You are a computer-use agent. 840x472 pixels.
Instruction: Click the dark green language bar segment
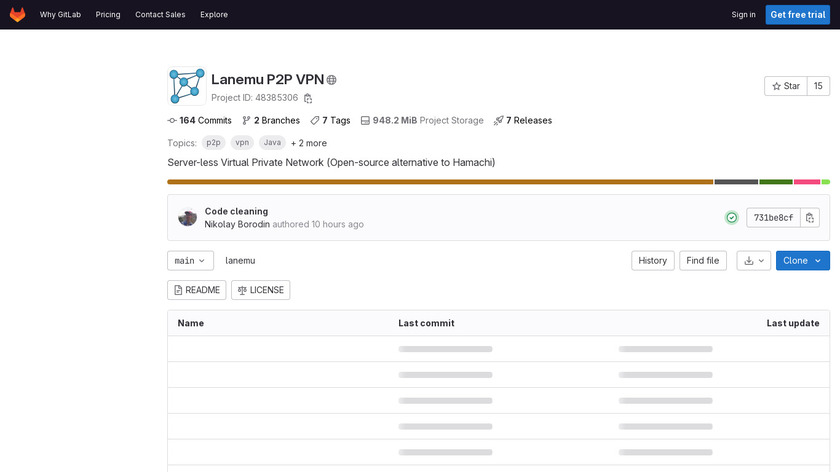[x=776, y=182]
